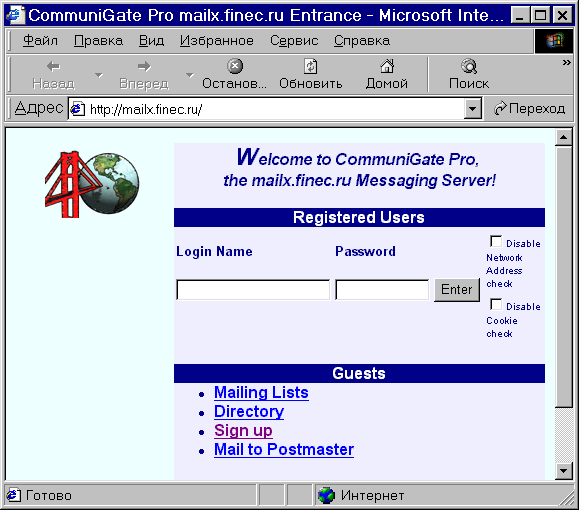Enable Disable Network Address check checkbox

point(496,242)
